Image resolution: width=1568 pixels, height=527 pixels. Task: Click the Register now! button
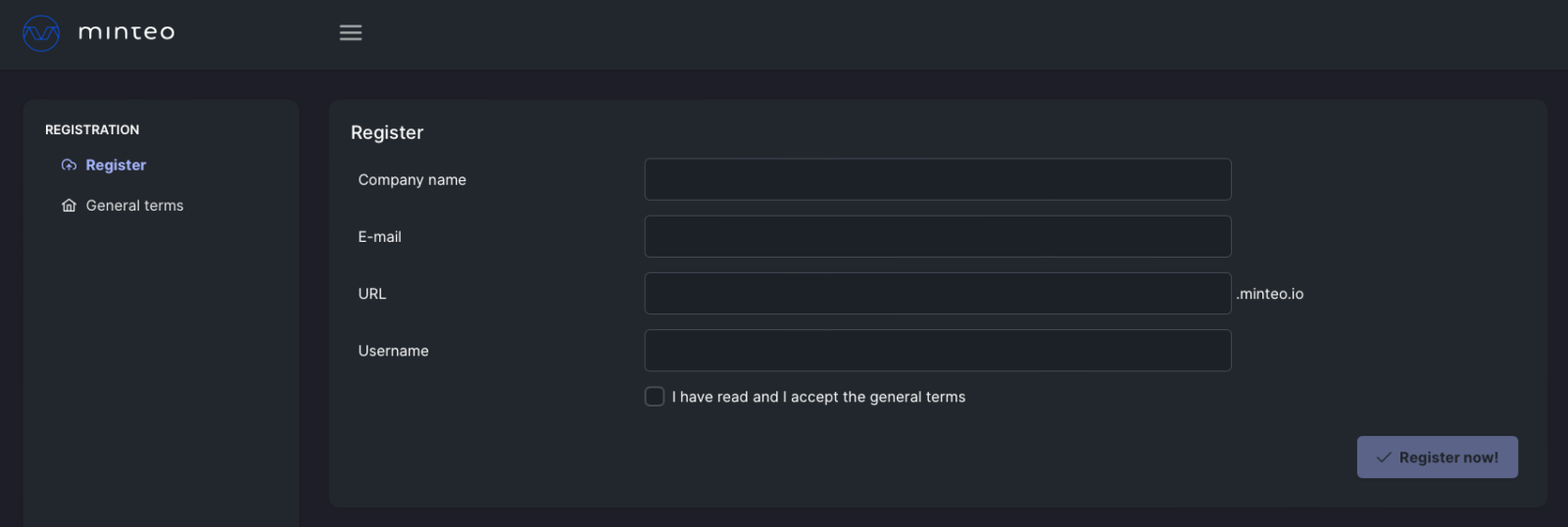(x=1437, y=457)
